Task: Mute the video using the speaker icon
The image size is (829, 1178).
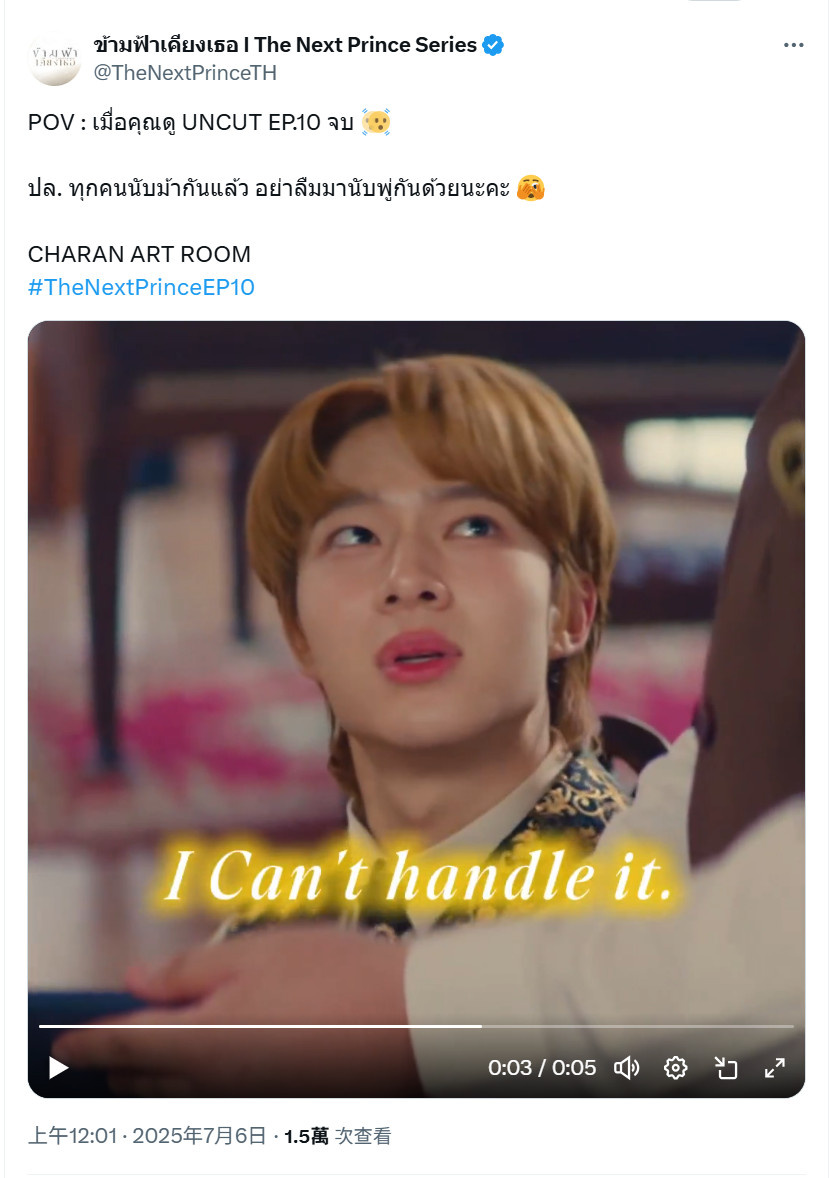Action: [626, 1068]
